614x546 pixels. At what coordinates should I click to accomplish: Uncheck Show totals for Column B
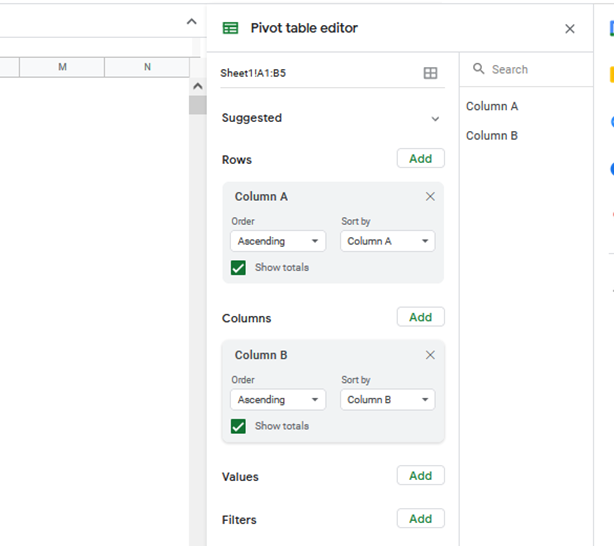pyautogui.click(x=238, y=427)
